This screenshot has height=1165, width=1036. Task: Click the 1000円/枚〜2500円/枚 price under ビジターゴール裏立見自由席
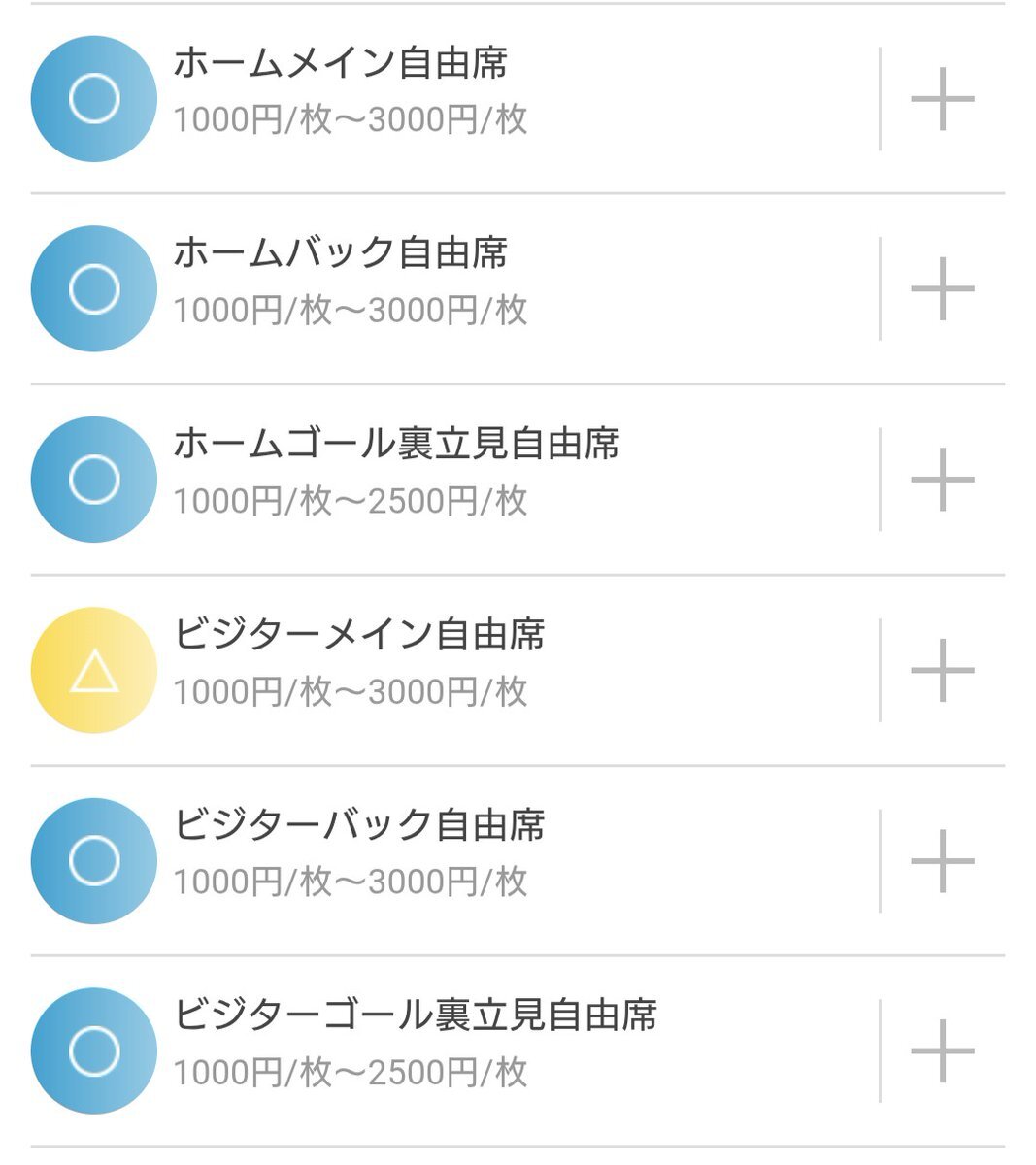[x=351, y=1072]
